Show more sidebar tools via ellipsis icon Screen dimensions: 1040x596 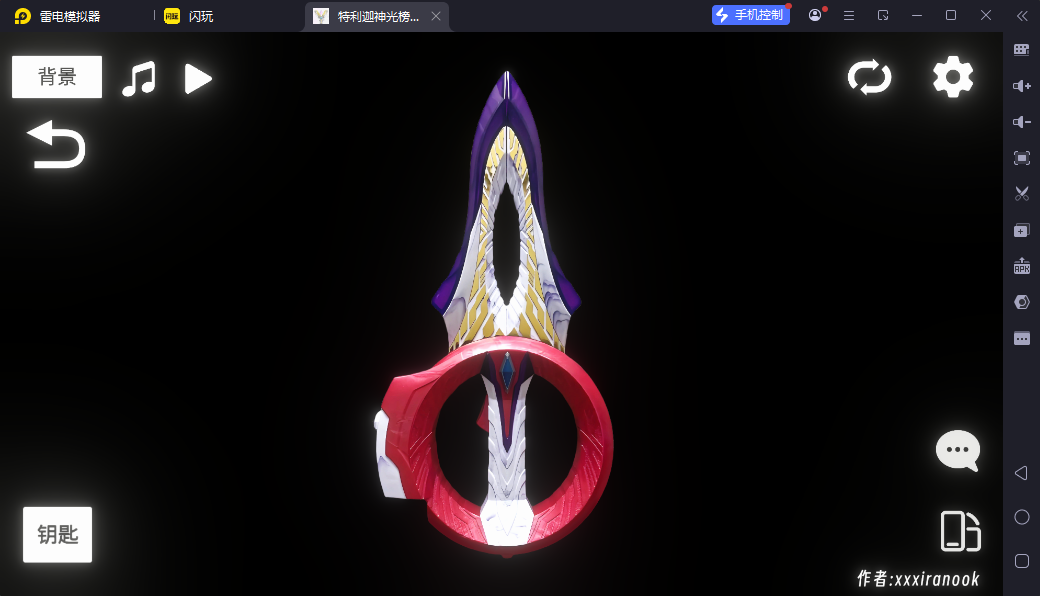click(x=1021, y=339)
